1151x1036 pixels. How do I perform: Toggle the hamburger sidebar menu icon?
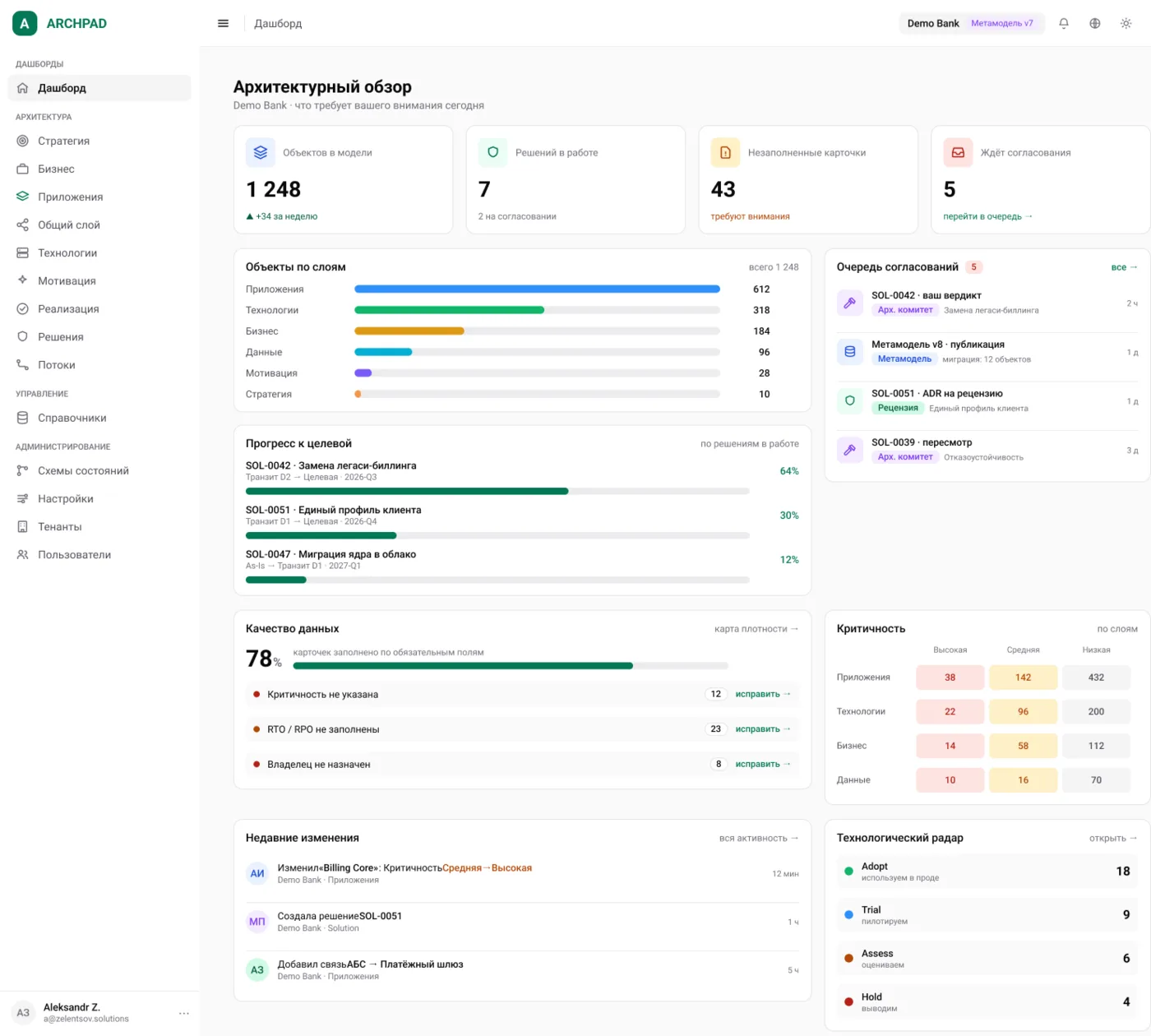[223, 24]
